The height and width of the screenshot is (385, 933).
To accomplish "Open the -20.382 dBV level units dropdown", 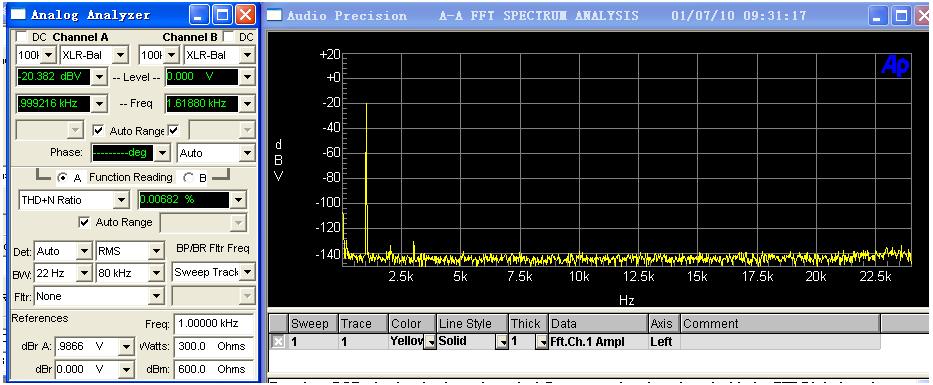I will [99, 77].
